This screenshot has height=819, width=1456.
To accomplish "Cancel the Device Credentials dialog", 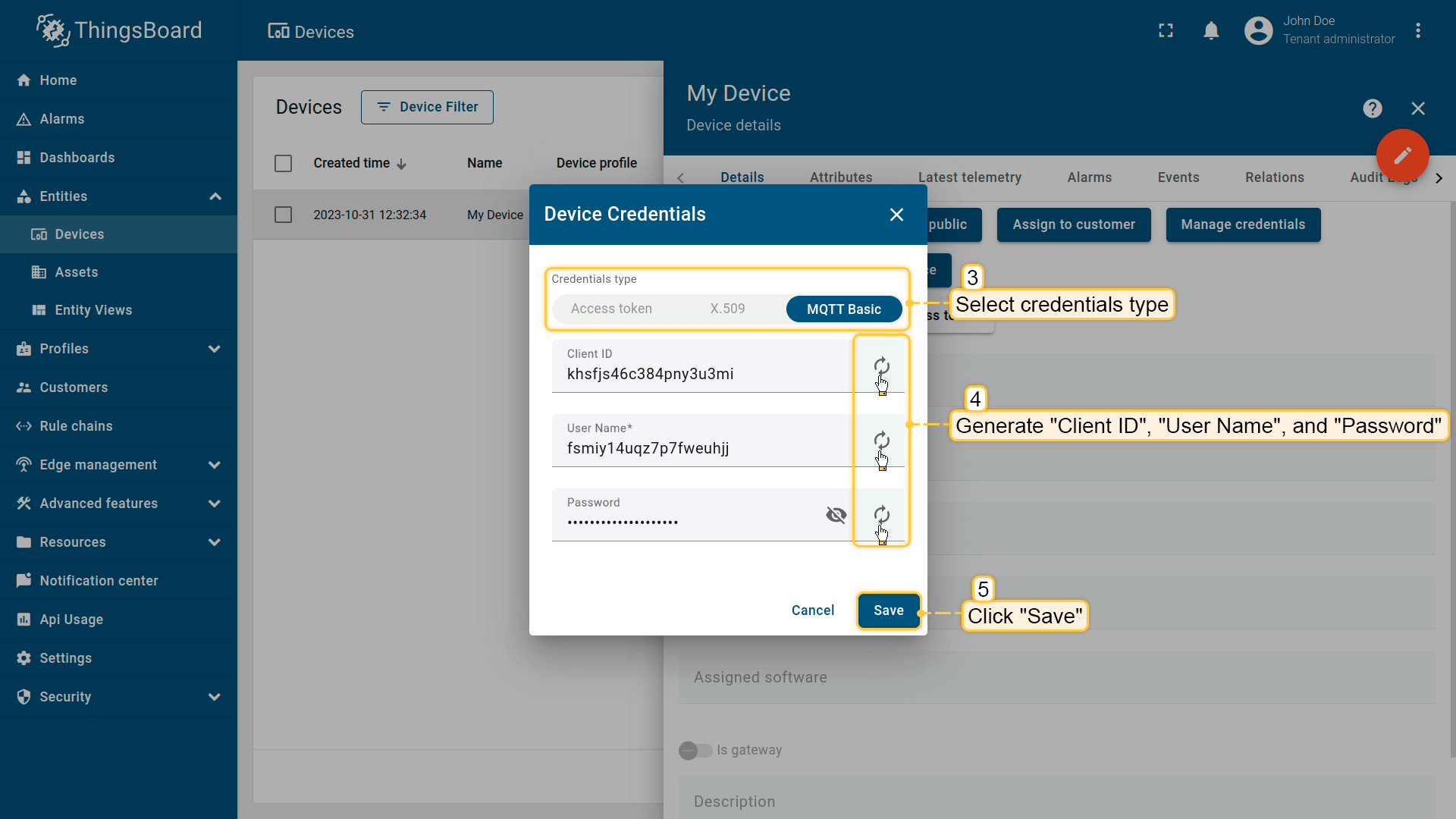I will point(812,610).
